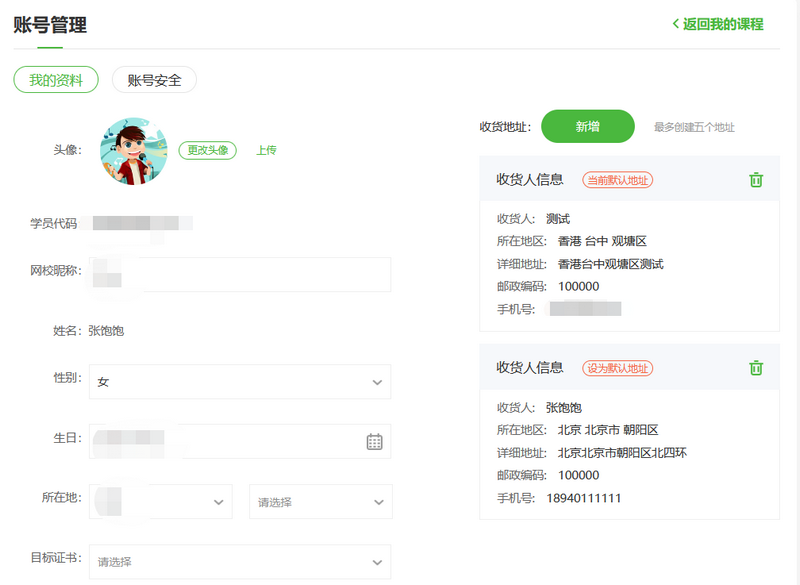Open the birthday calendar picker icon
Image resolution: width=800 pixels, height=585 pixels.
pos(374,441)
